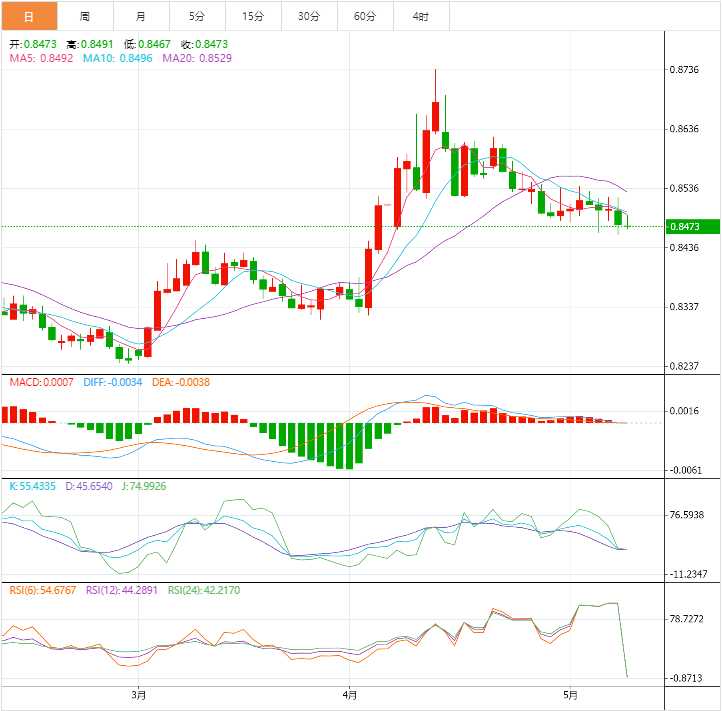Open the 5分 timeframe tab

pyautogui.click(x=196, y=17)
